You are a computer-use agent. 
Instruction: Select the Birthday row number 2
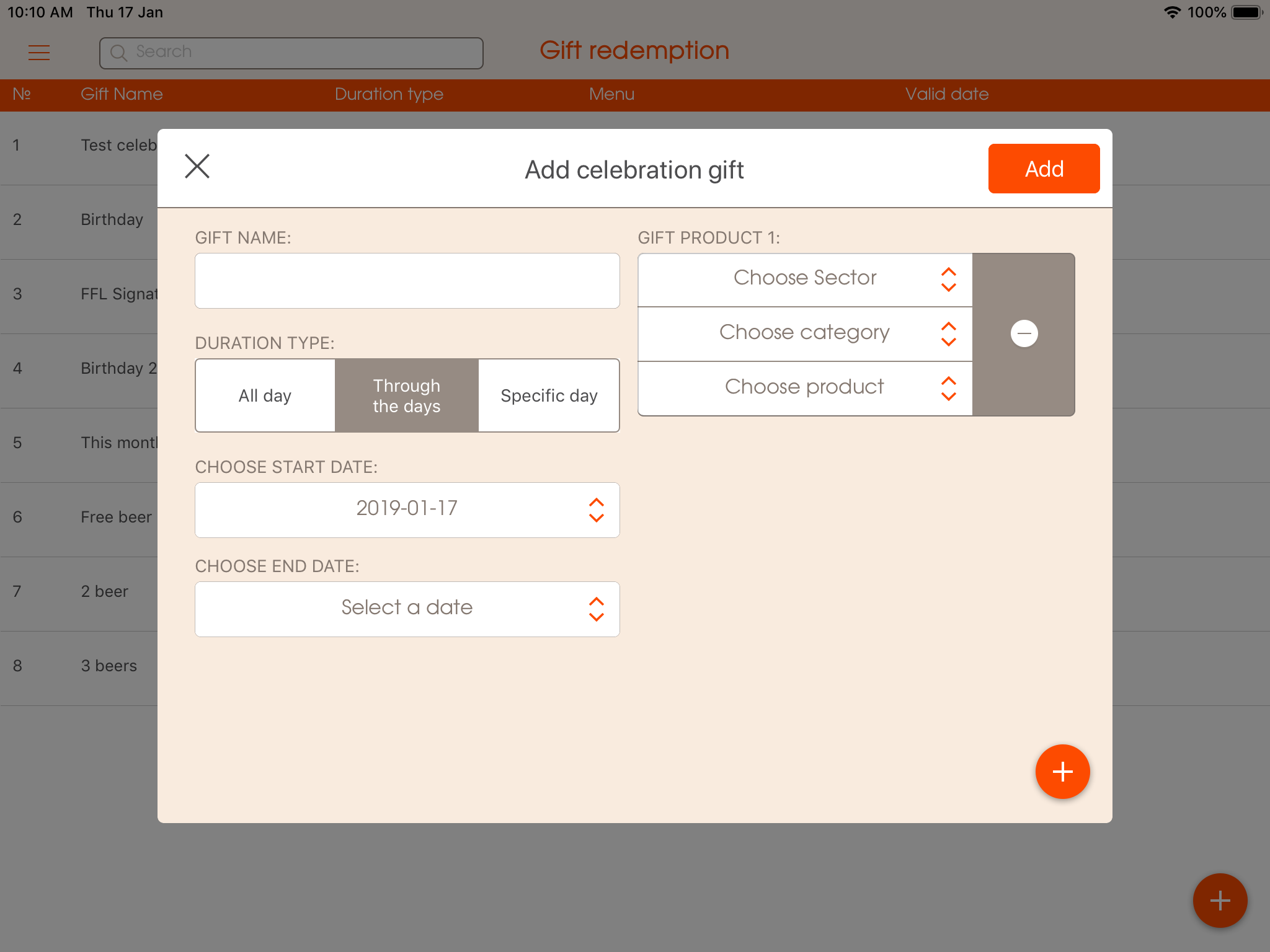click(x=79, y=222)
